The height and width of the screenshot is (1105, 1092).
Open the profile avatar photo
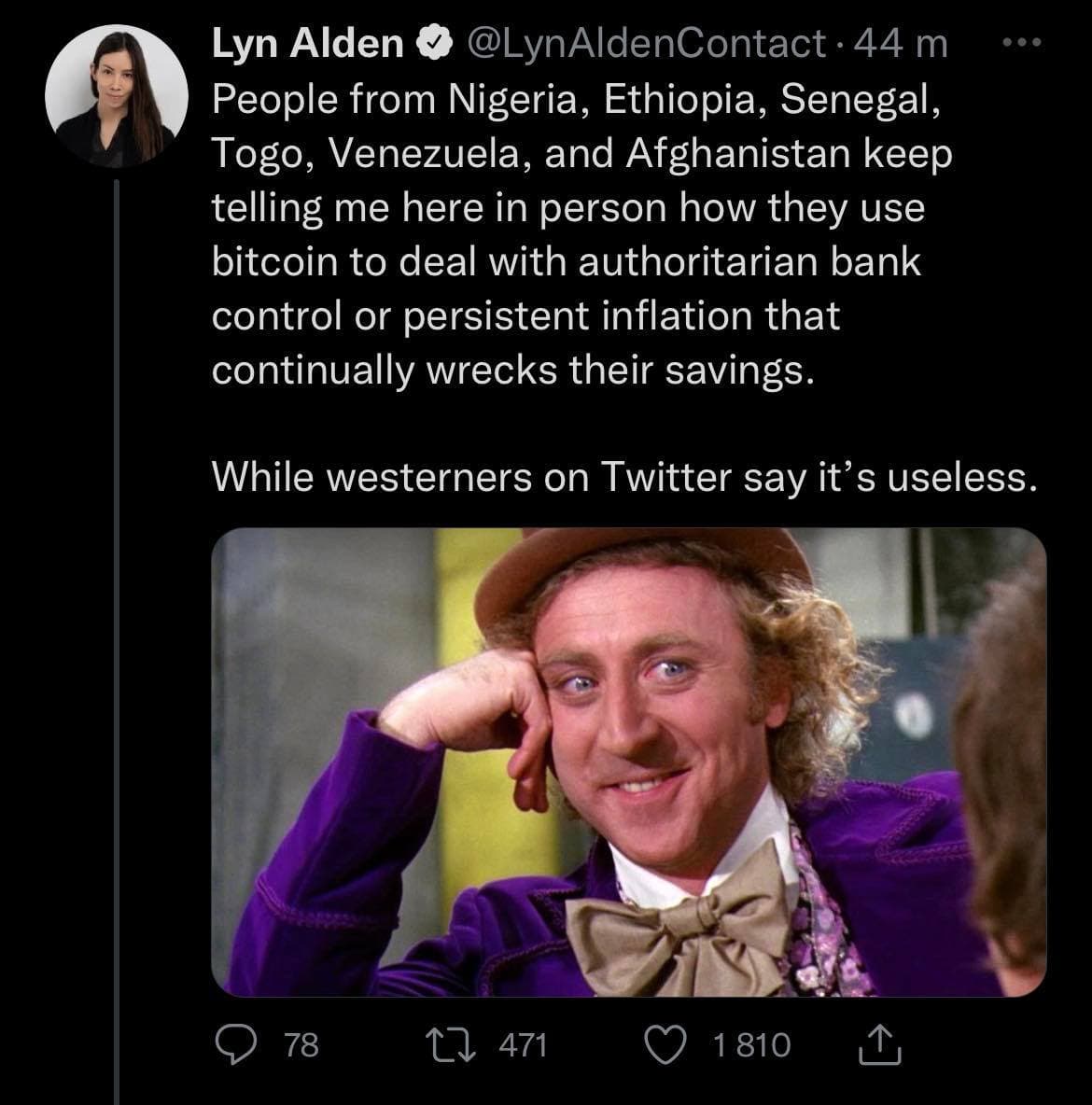tap(110, 97)
